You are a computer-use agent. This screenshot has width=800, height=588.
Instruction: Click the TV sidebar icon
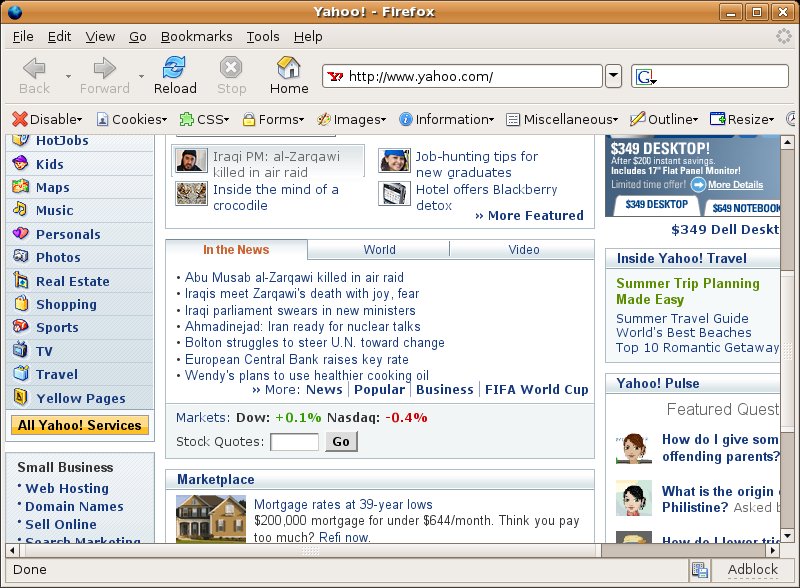tap(20, 350)
